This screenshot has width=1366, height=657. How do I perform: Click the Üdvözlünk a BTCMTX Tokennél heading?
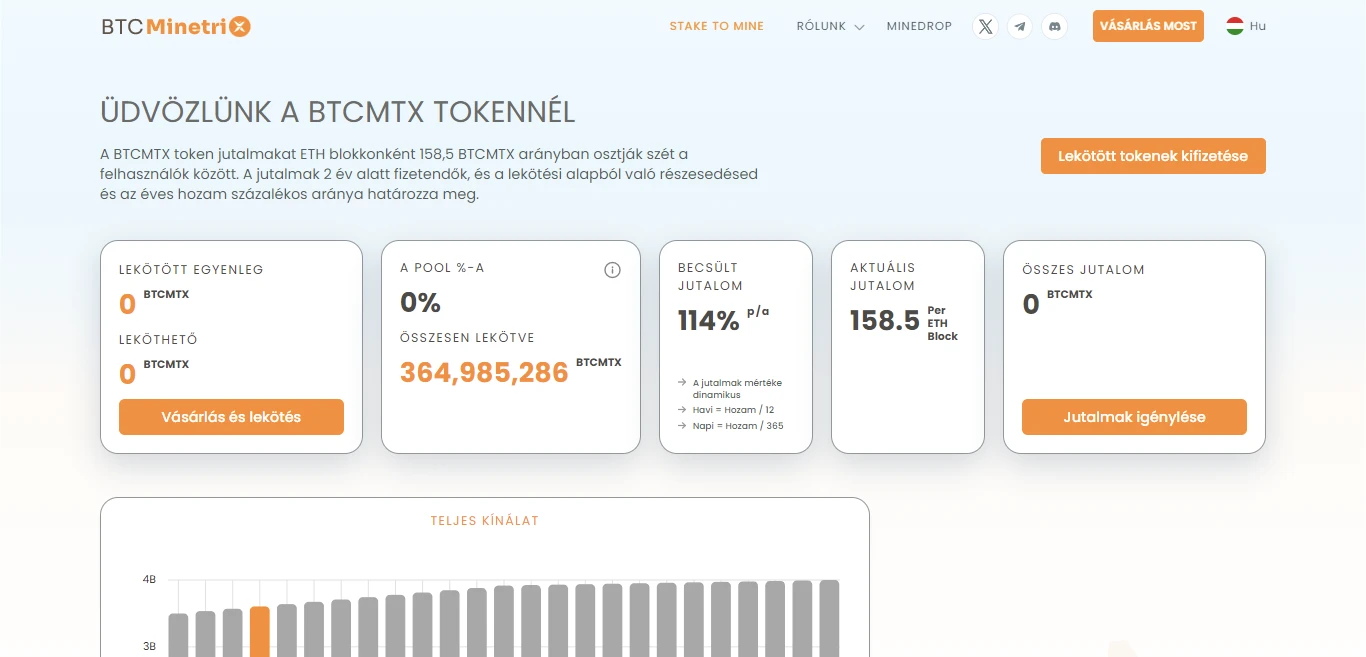click(338, 112)
